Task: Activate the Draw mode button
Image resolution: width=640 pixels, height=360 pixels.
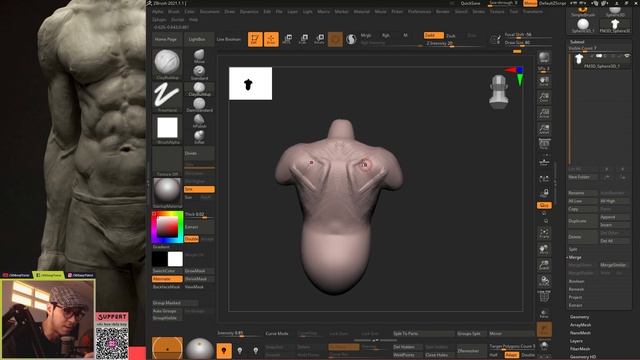Action: click(x=271, y=39)
